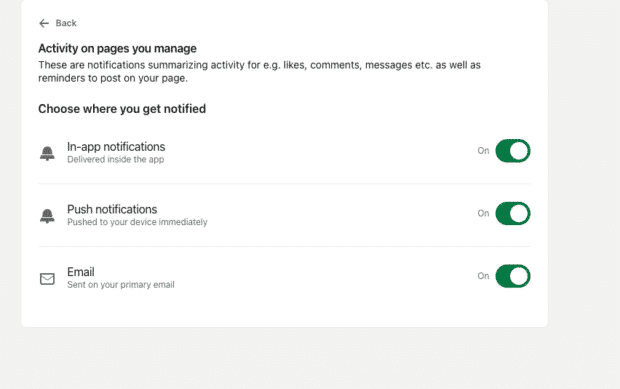This screenshot has width=620, height=389.
Task: Click 'Pushed to your device immediately' text
Action: point(137,222)
